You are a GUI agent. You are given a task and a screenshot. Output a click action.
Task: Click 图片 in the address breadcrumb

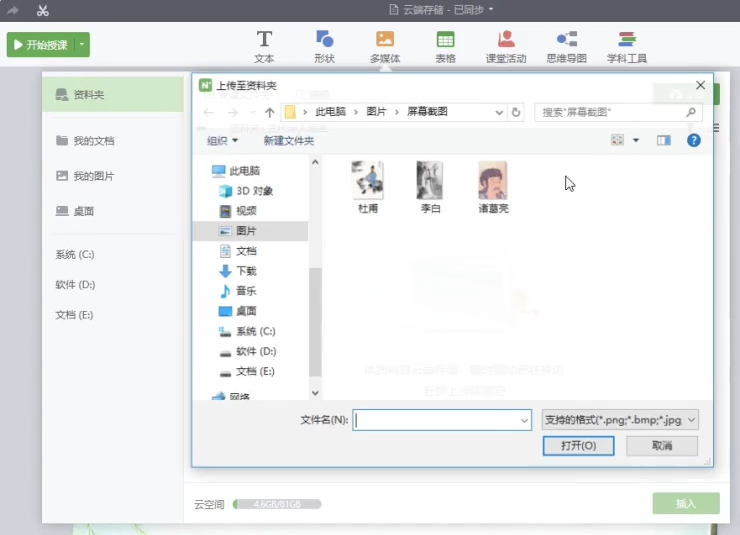[376, 112]
